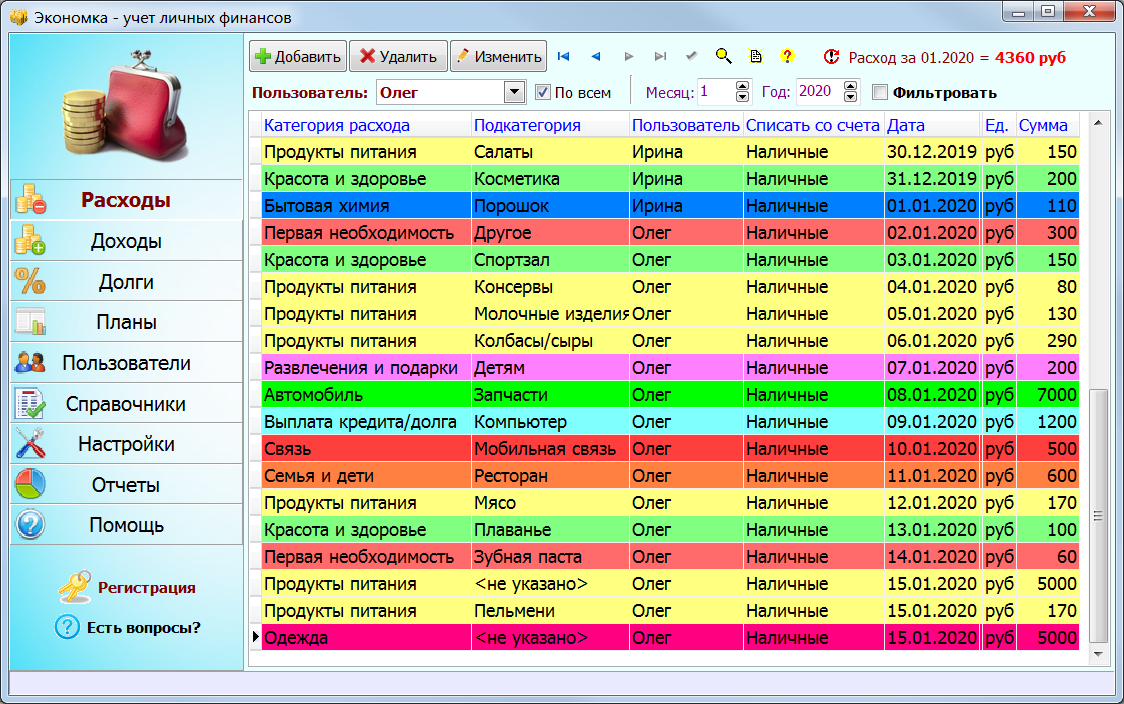Click the Настройки tools icon

click(30, 444)
